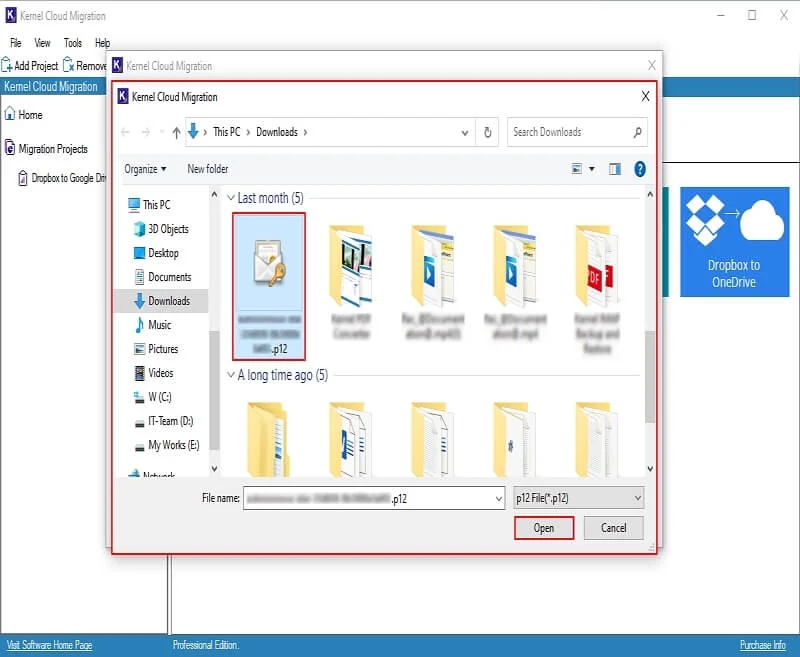Open the Dropbox to Google Drive project
The height and width of the screenshot is (657, 800).
point(62,178)
